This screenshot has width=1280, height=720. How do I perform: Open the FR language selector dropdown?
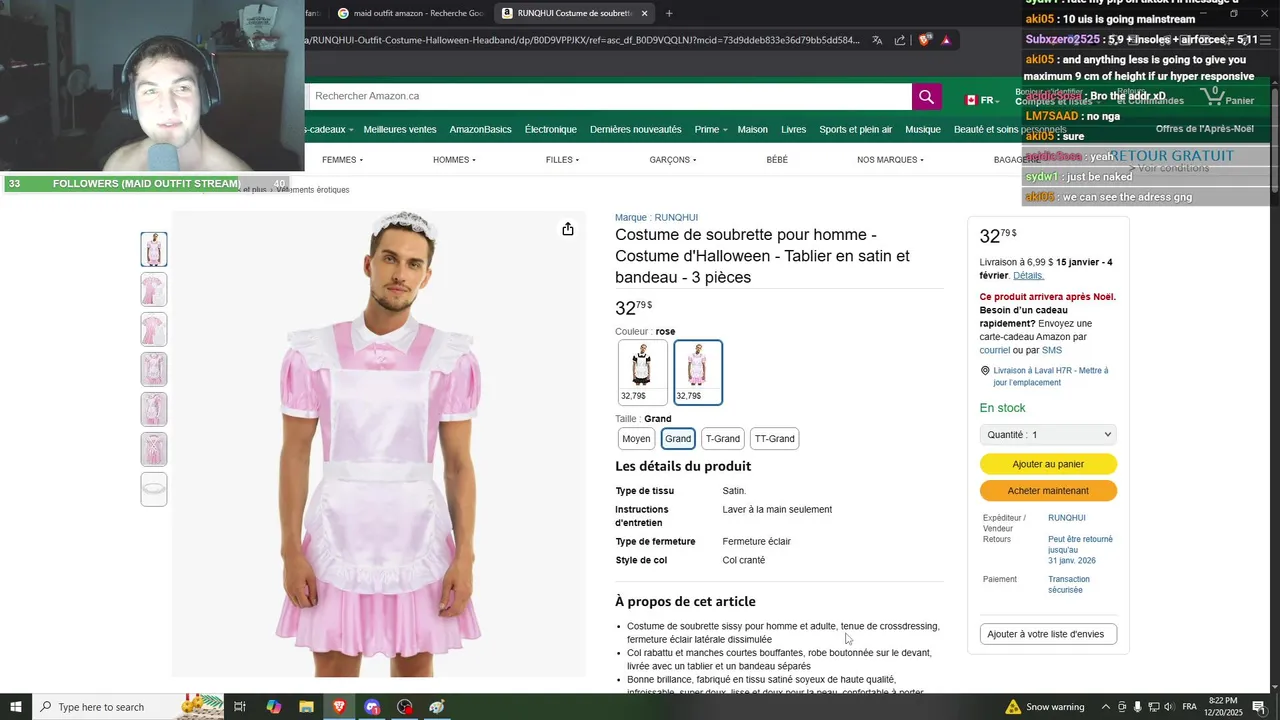[982, 100]
